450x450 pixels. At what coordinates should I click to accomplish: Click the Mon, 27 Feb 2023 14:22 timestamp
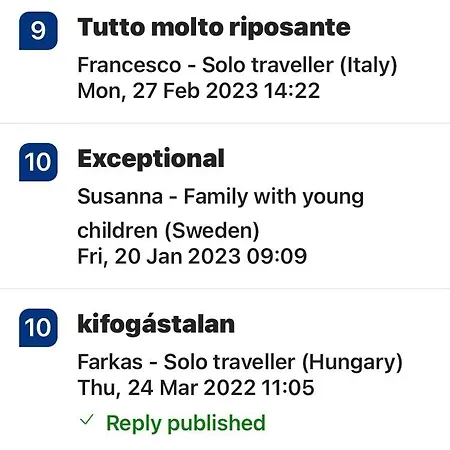[x=199, y=91]
